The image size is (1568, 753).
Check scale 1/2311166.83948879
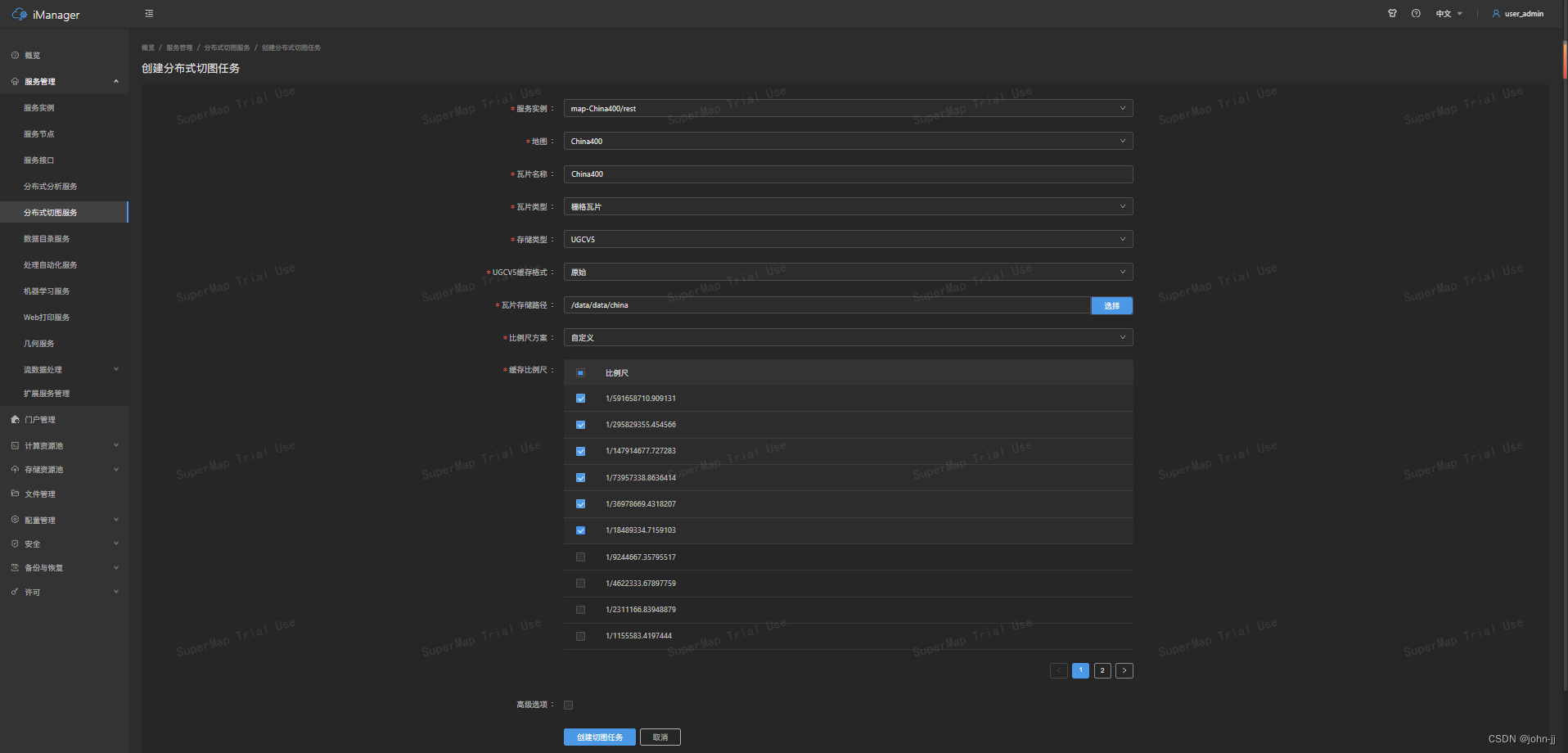point(580,610)
